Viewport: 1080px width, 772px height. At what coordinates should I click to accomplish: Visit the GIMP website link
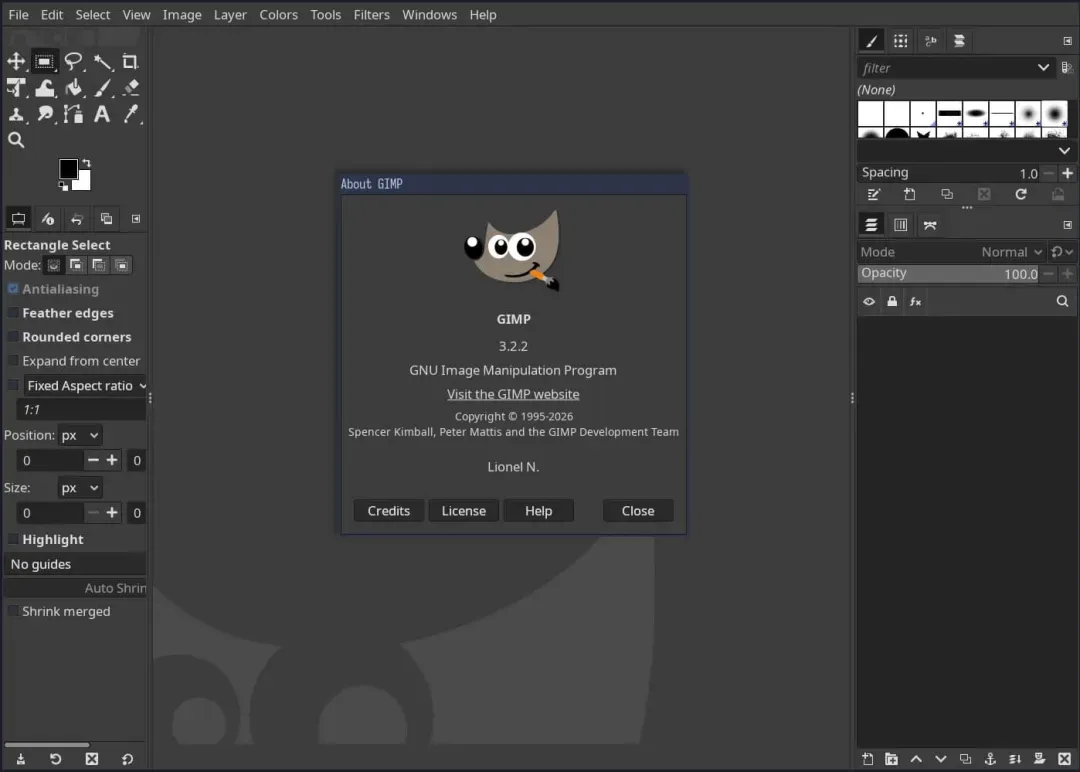513,395
